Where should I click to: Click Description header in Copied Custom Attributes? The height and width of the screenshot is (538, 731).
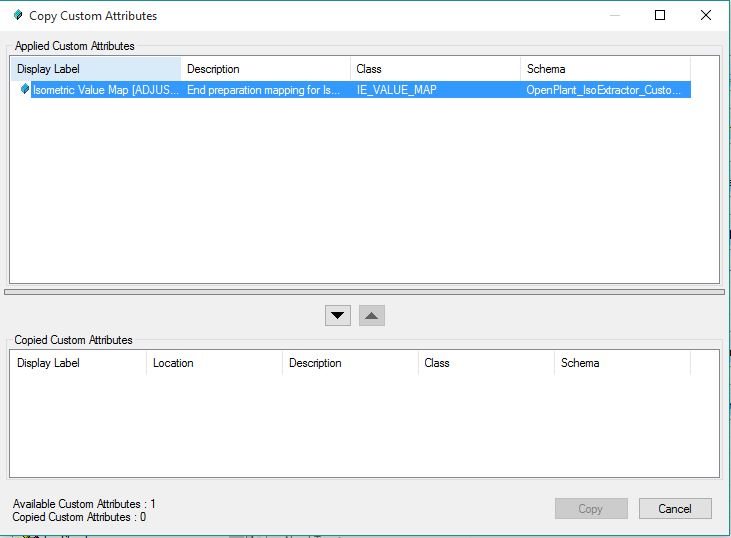pyautogui.click(x=350, y=363)
